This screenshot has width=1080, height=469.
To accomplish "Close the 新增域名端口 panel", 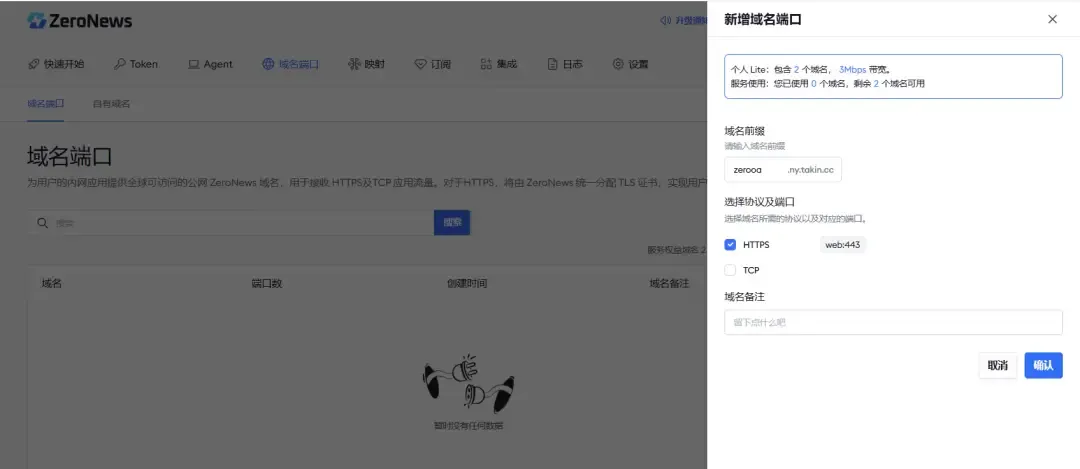I will 1052,19.
